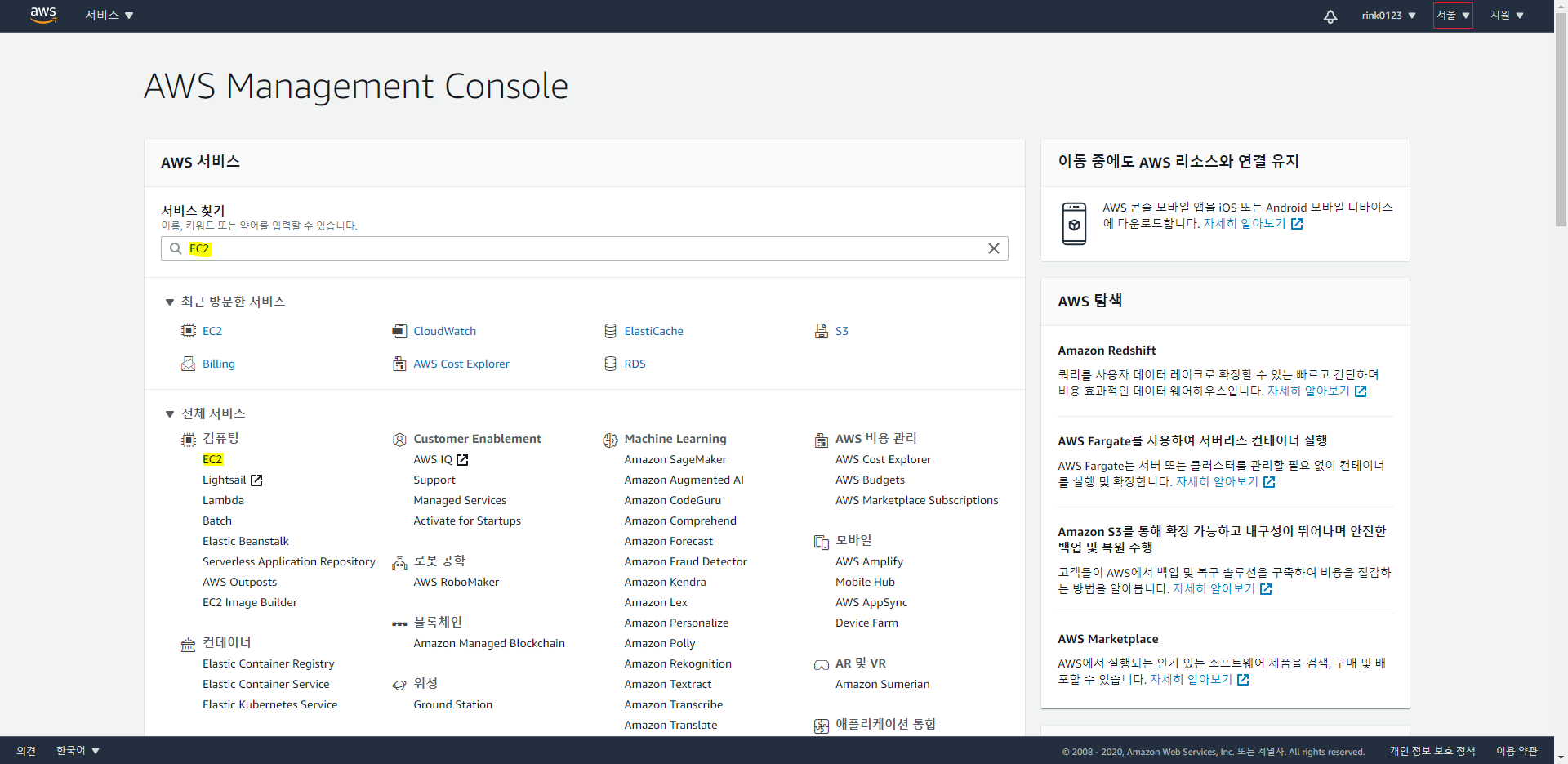Click the RDS database icon

pyautogui.click(x=610, y=364)
